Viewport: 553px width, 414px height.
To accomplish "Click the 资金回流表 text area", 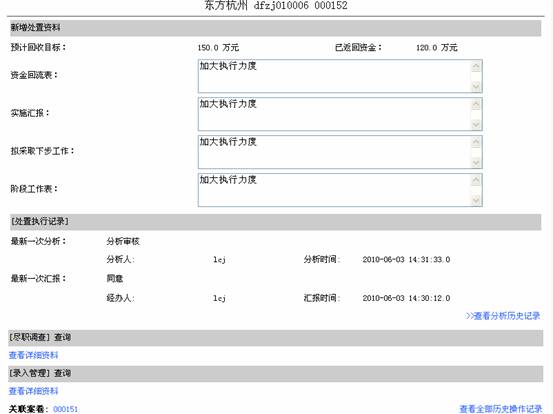I will click(340, 76).
